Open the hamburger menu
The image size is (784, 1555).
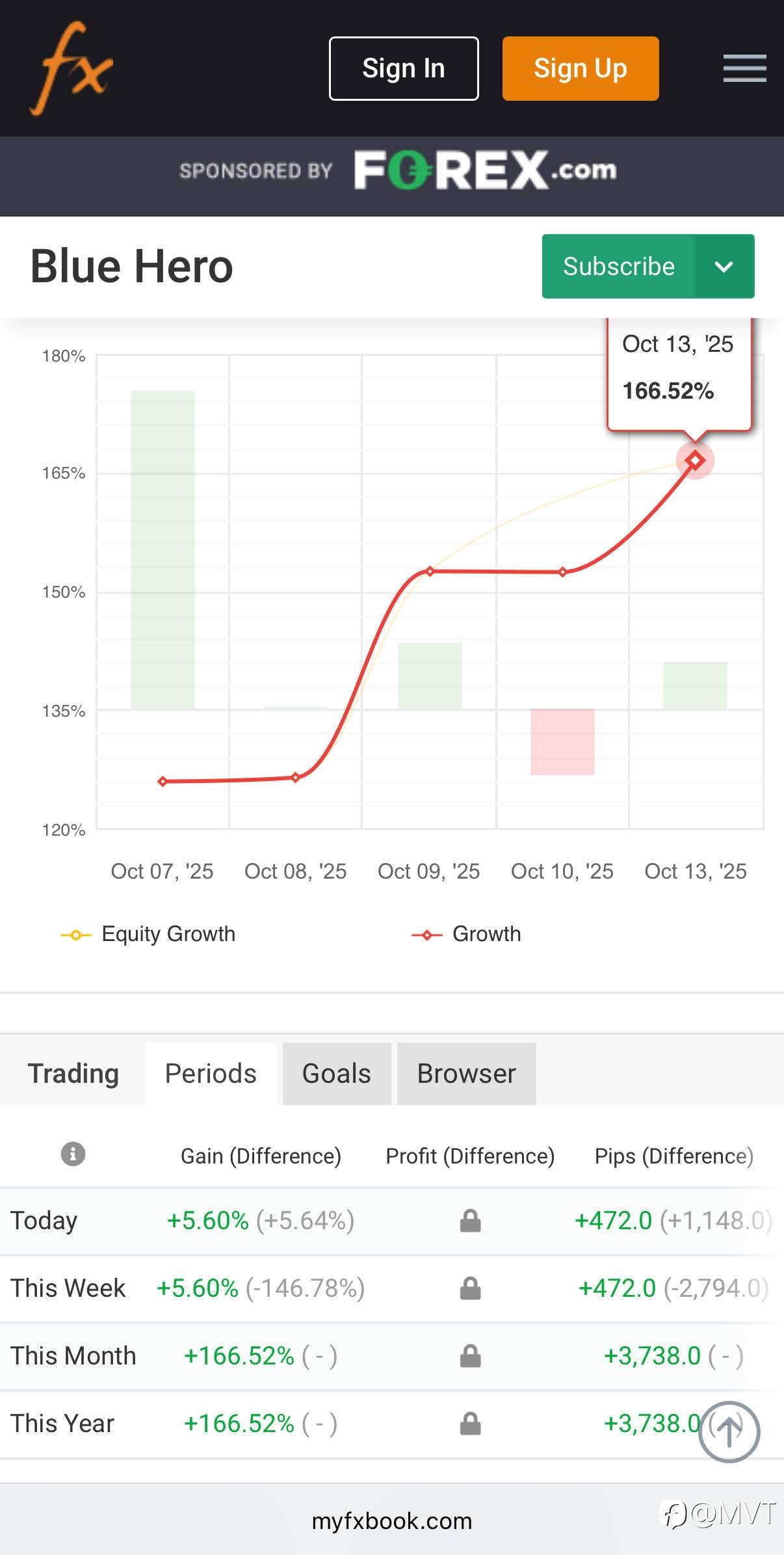pos(744,68)
